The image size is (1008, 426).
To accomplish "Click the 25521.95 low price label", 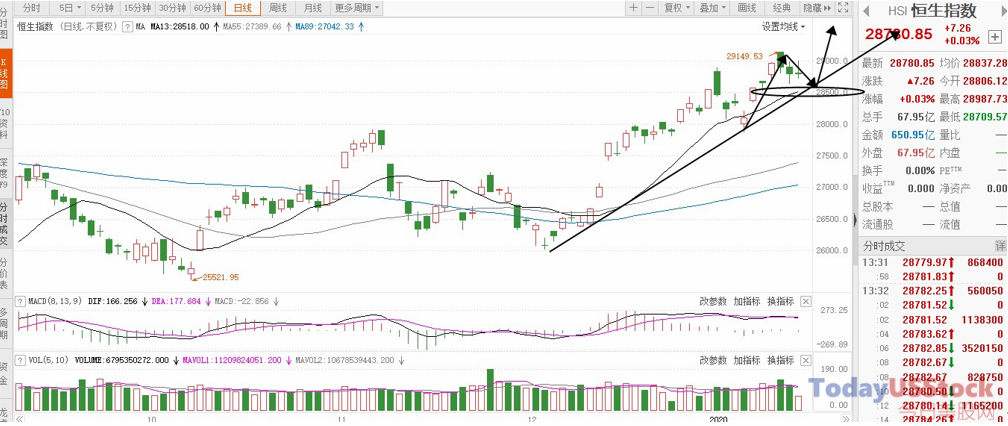I will (x=220, y=277).
